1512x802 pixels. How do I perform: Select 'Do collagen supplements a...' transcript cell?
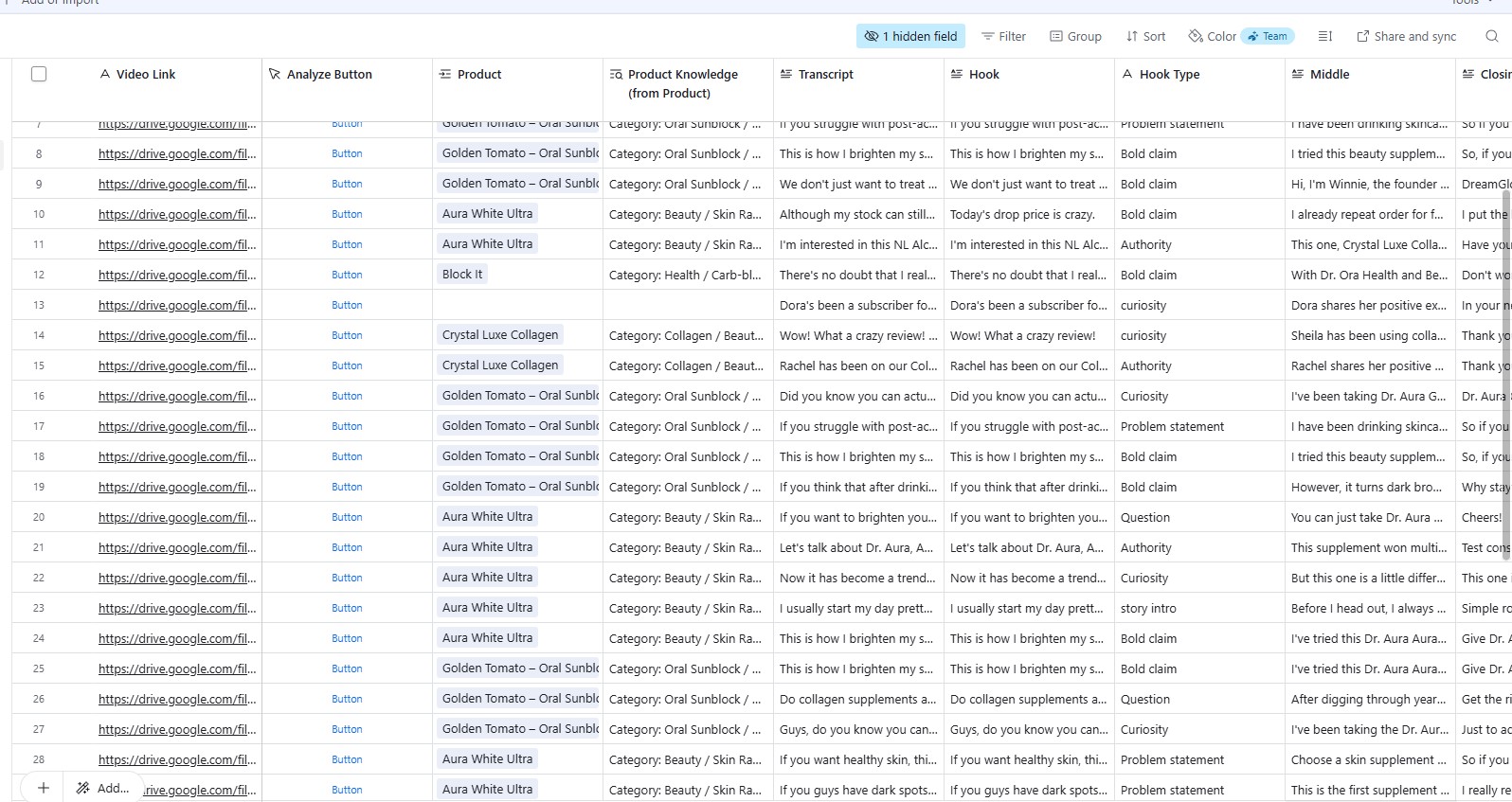(x=858, y=699)
